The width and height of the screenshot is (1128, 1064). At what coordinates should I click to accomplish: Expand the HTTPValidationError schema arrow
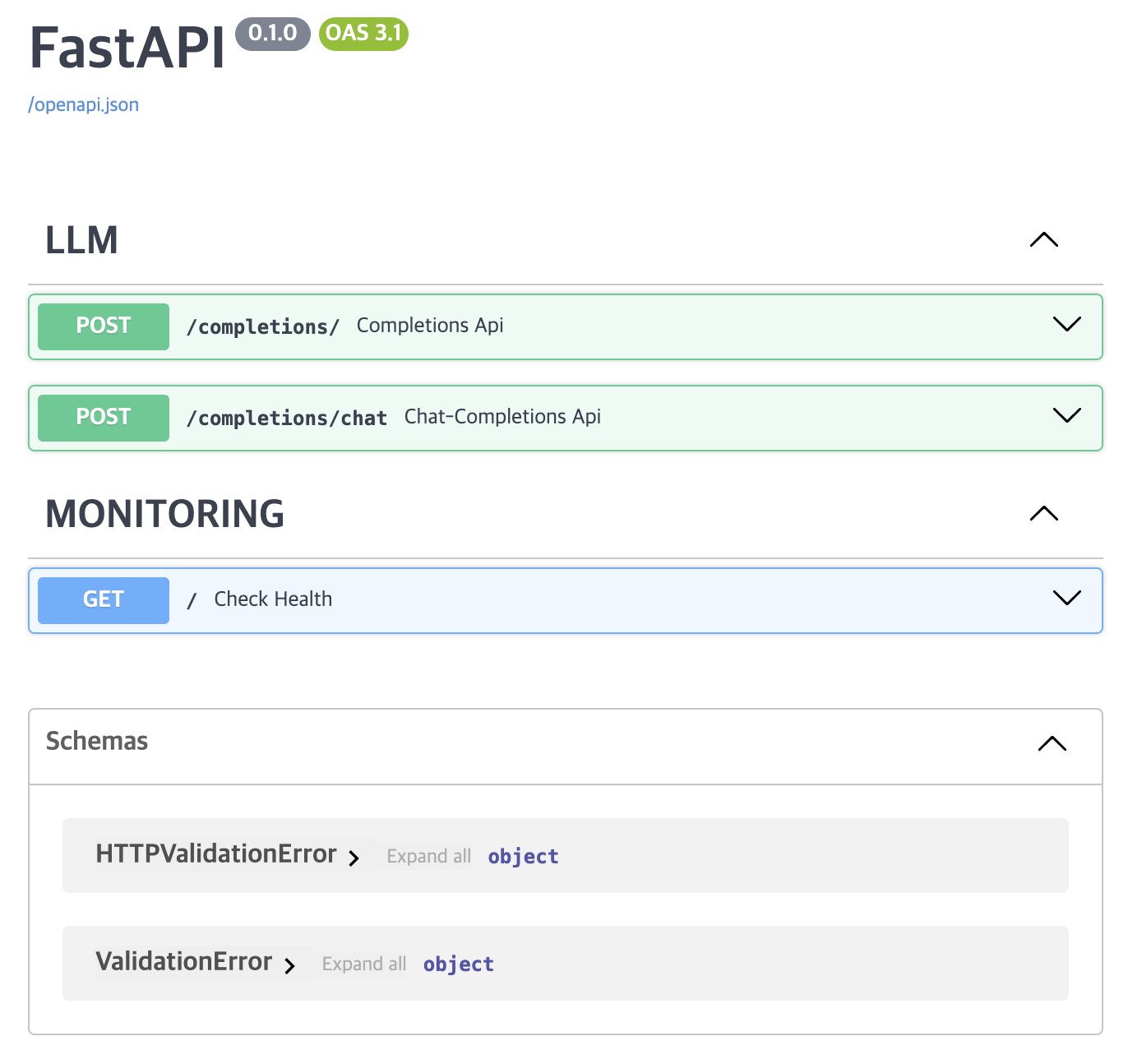pos(354,858)
